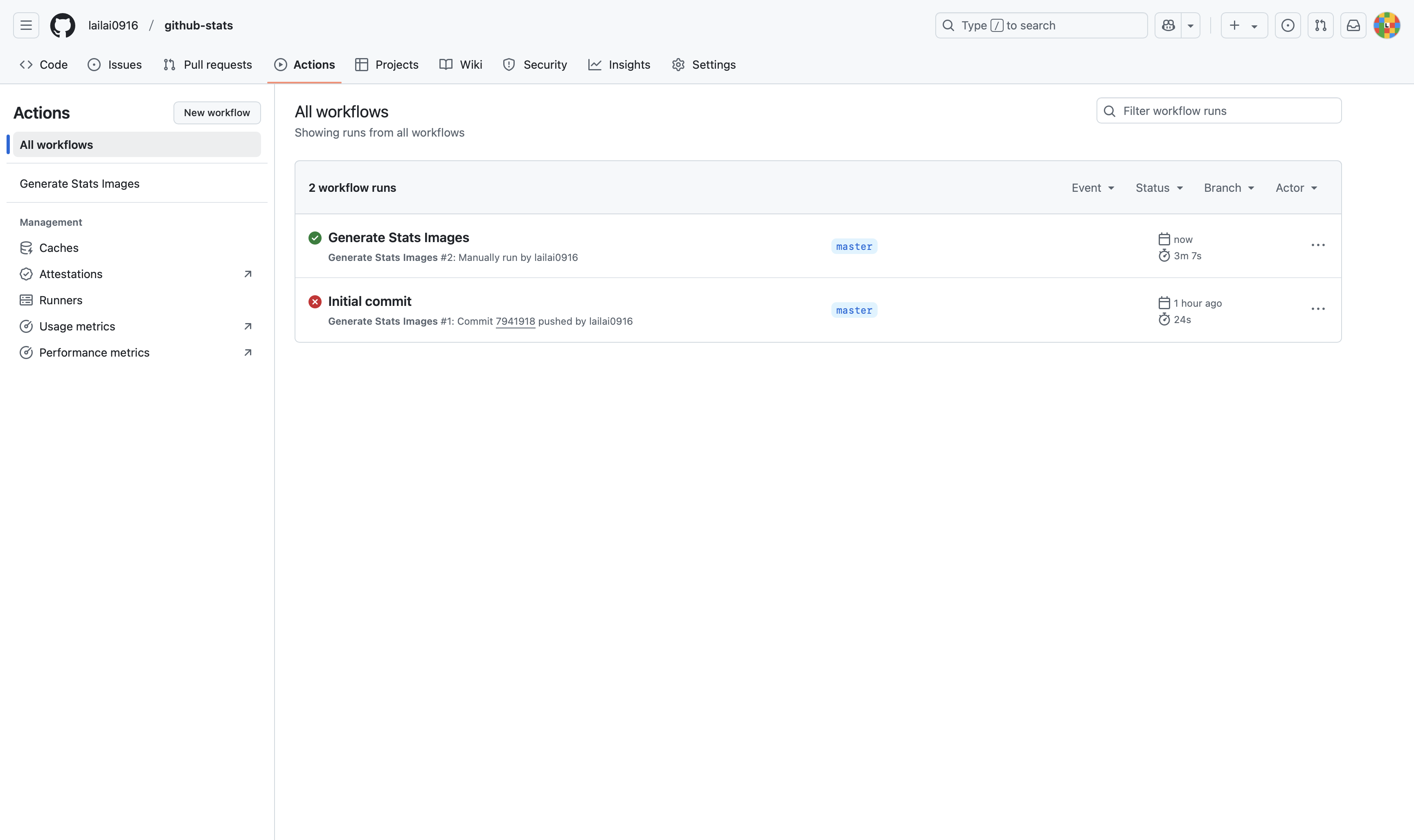Click the pull requests icon in header
This screenshot has height=840, width=1414.
(1320, 25)
